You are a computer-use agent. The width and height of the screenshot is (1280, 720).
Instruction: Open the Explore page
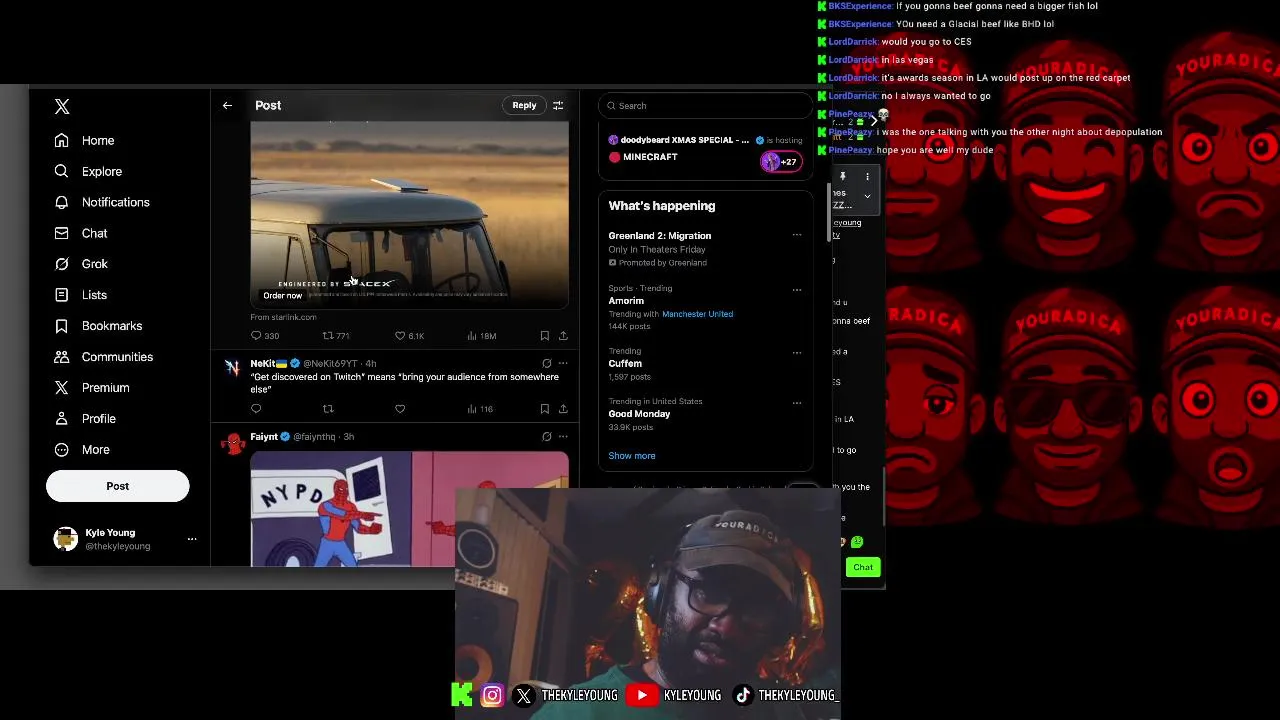click(x=88, y=172)
